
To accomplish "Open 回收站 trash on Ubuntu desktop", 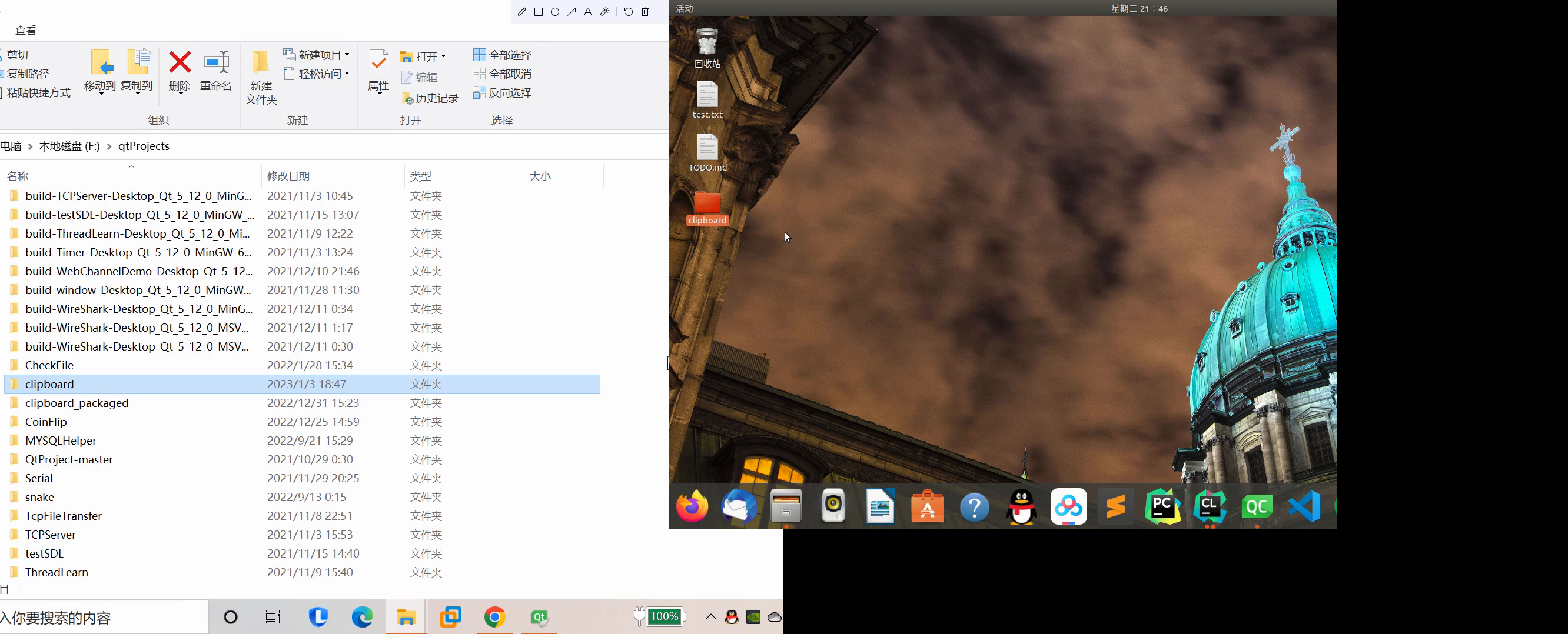I will coord(707,48).
